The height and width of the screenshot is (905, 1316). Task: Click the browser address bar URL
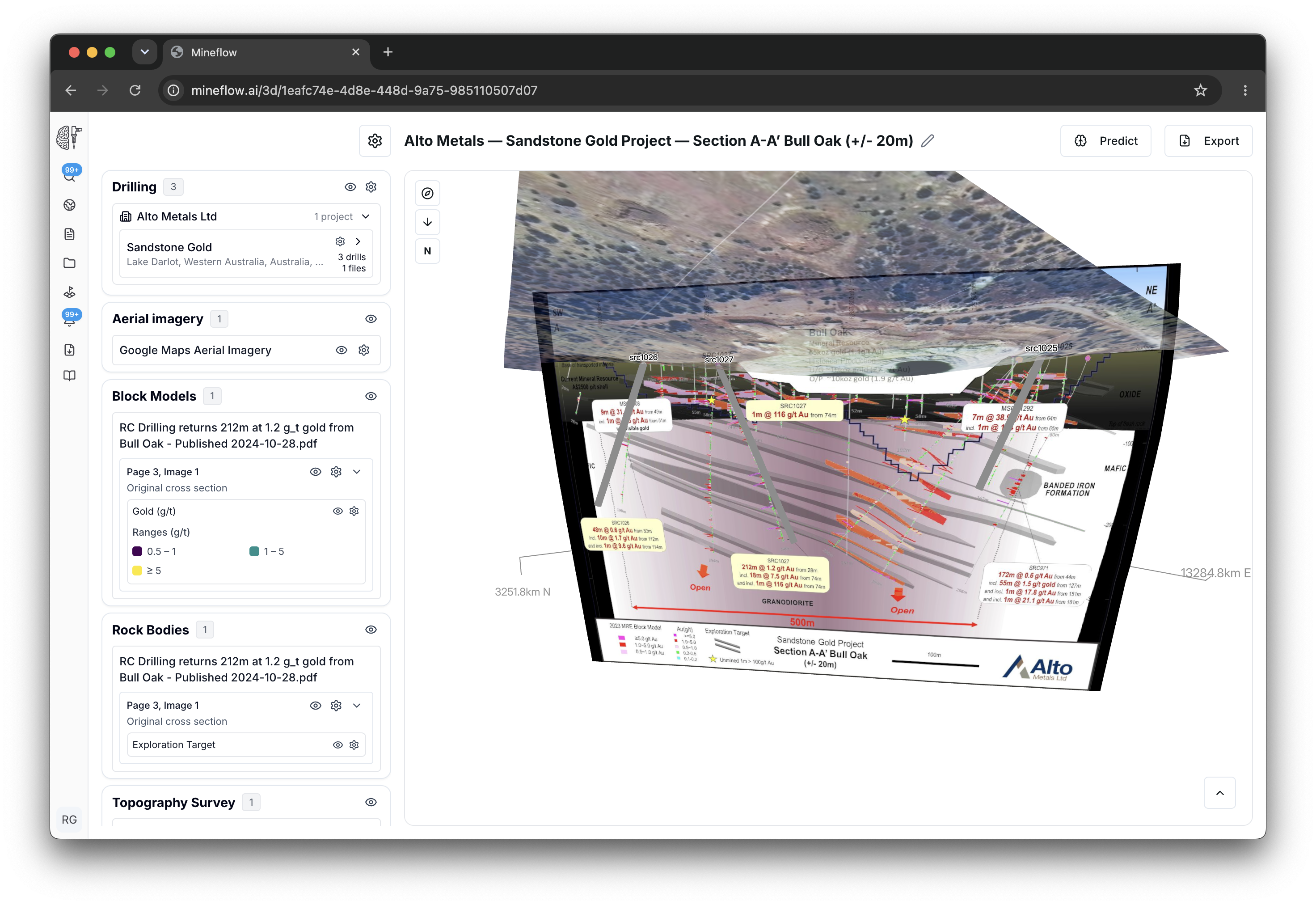[x=364, y=90]
